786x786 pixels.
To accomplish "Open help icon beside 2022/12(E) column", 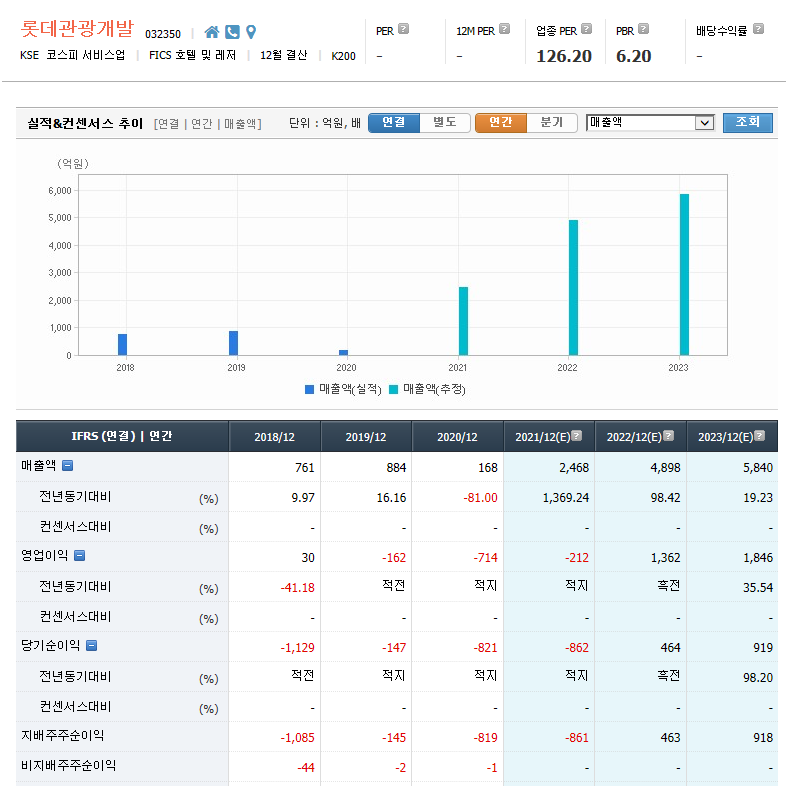I will pyautogui.click(x=669, y=435).
